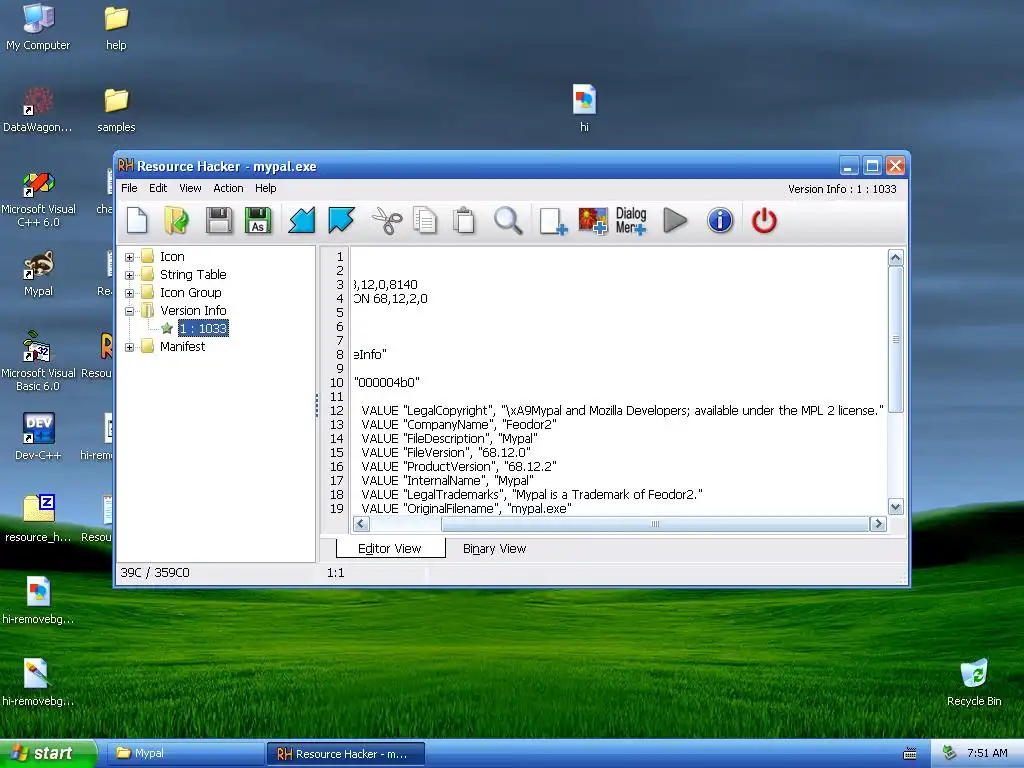Click the taskbar keyboard icon

point(910,754)
